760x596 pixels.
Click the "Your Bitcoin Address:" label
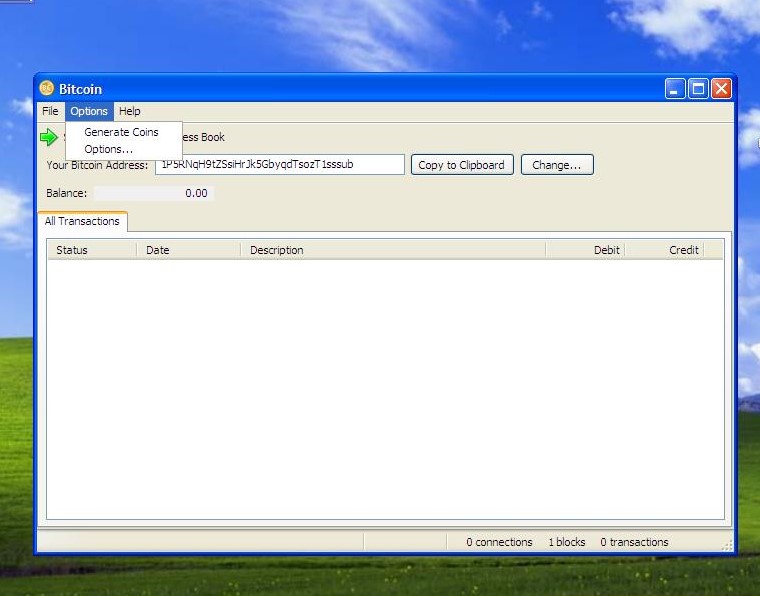[97, 165]
